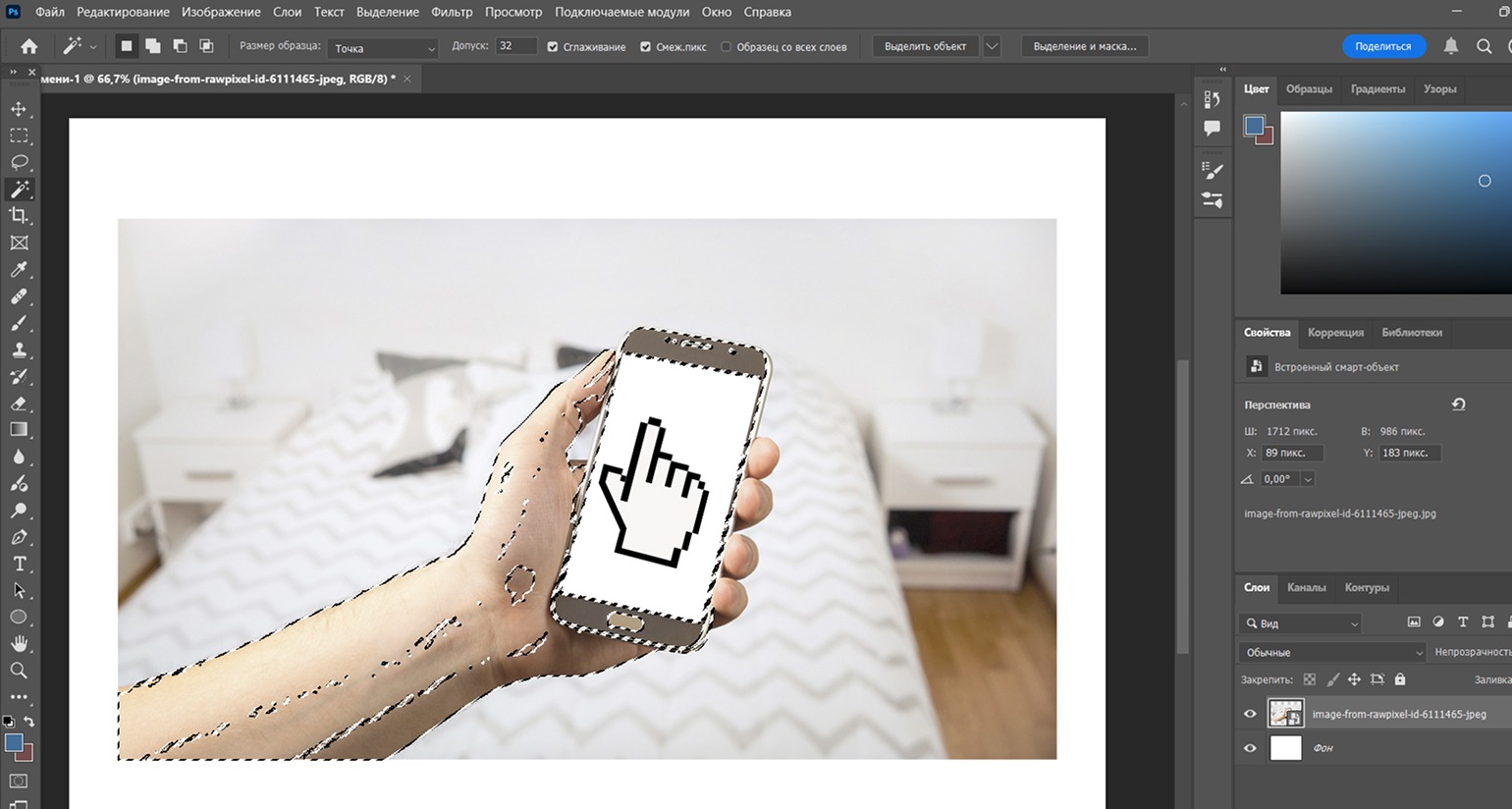Screen dimensions: 1512x809
Task: Open the notifications bell icon
Action: coord(1450,46)
